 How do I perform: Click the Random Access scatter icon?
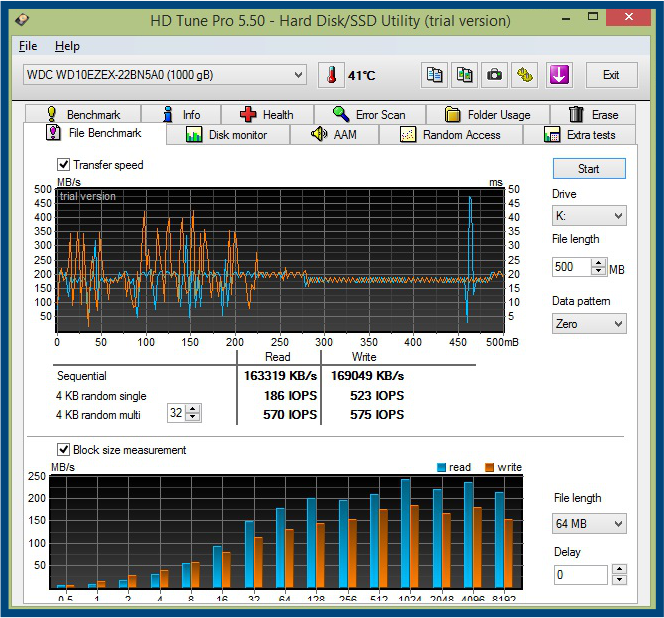click(408, 135)
